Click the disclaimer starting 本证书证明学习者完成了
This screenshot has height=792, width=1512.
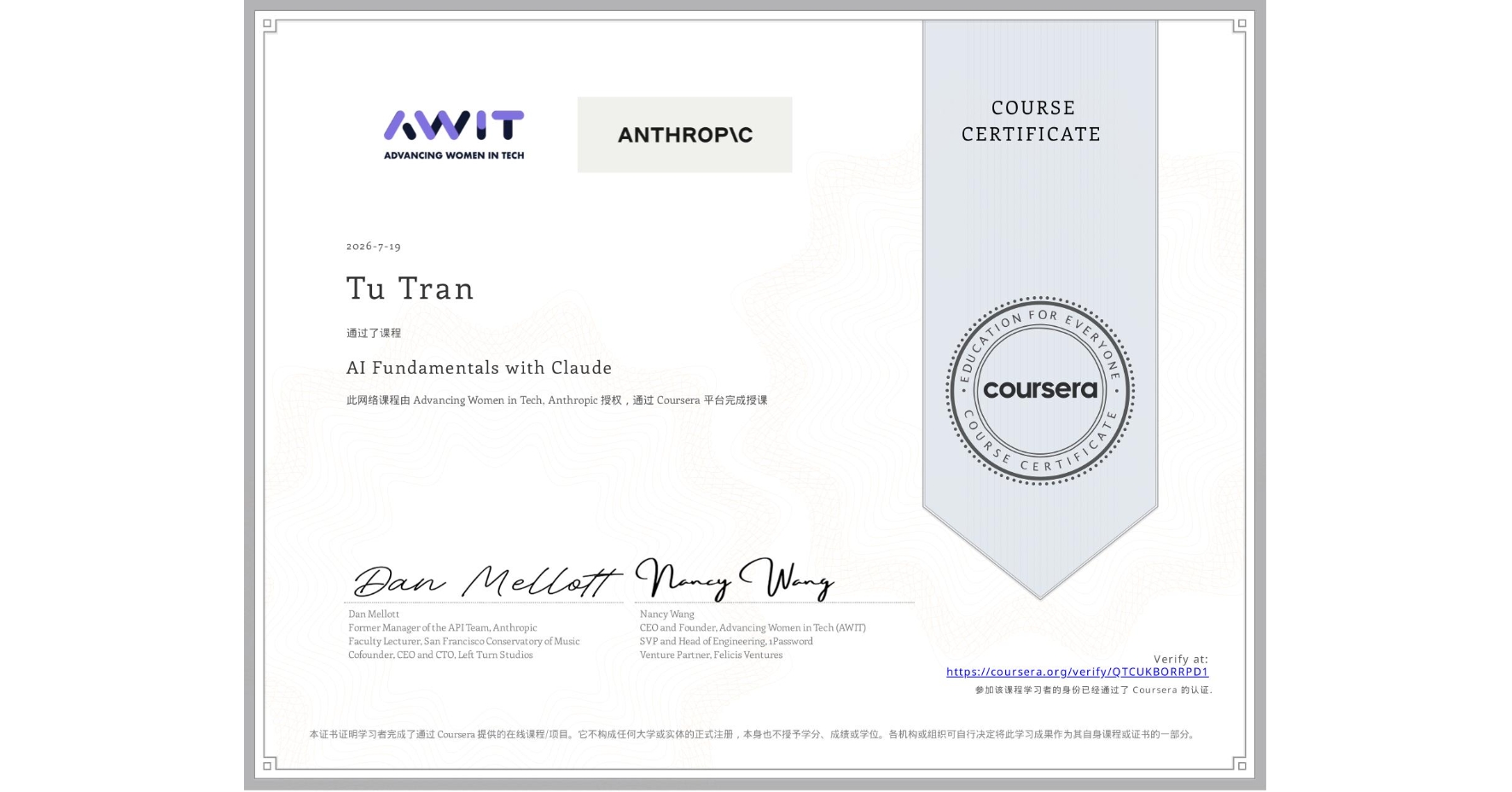coord(753,734)
